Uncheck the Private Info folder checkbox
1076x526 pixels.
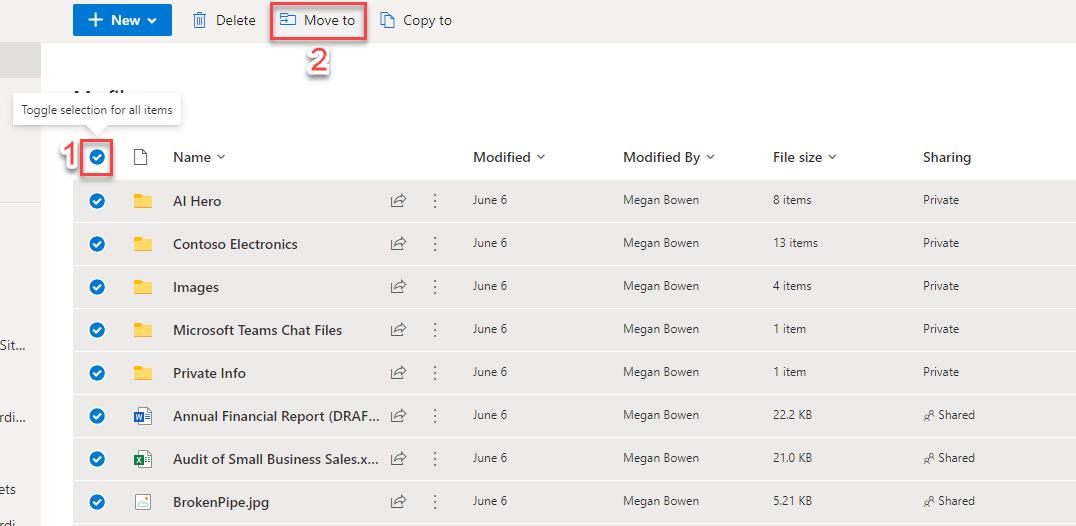(97, 372)
